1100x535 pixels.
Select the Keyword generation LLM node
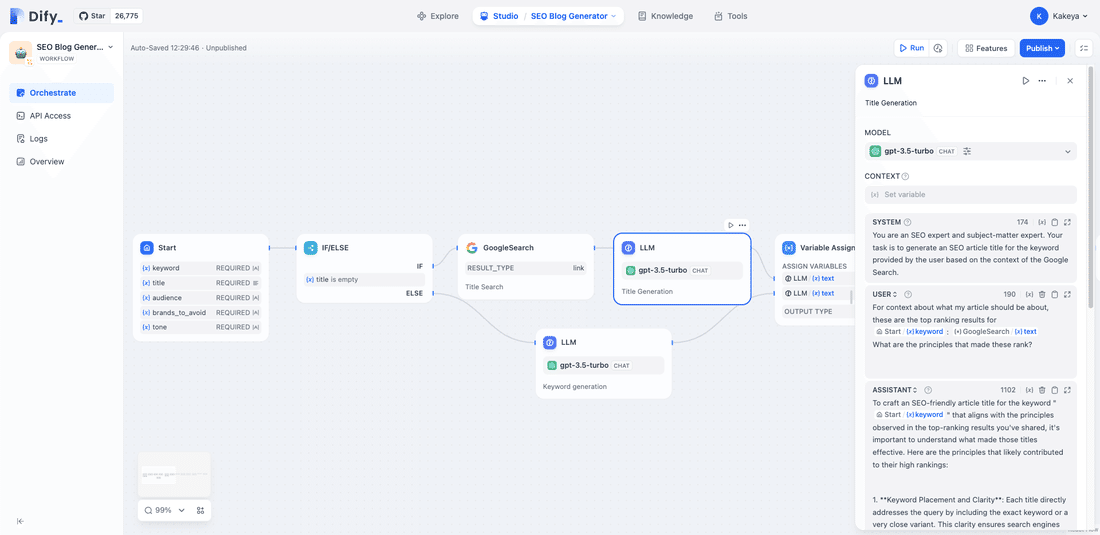[x=604, y=364]
